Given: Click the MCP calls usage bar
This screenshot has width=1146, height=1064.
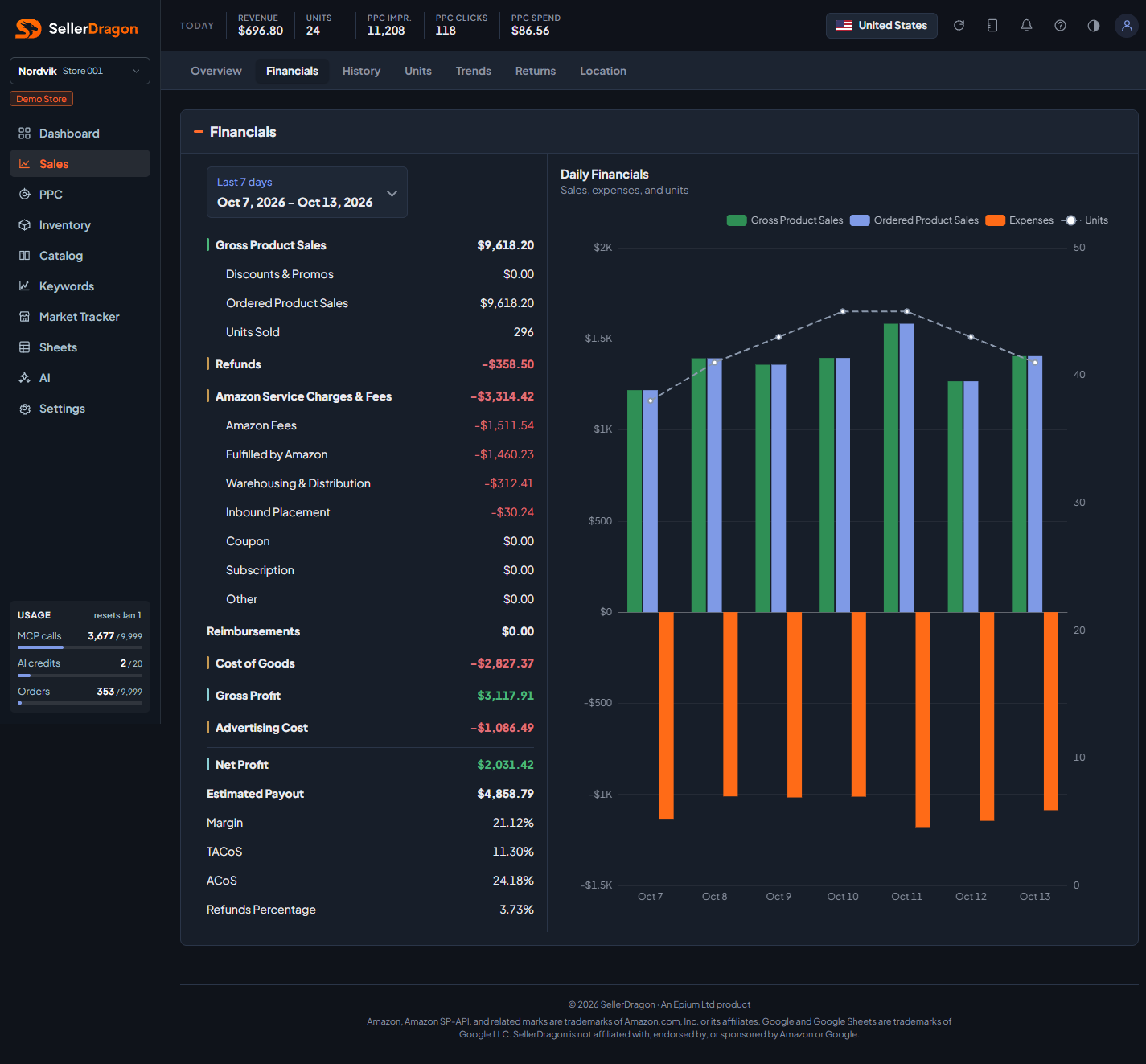Looking at the screenshot, I should pos(80,647).
